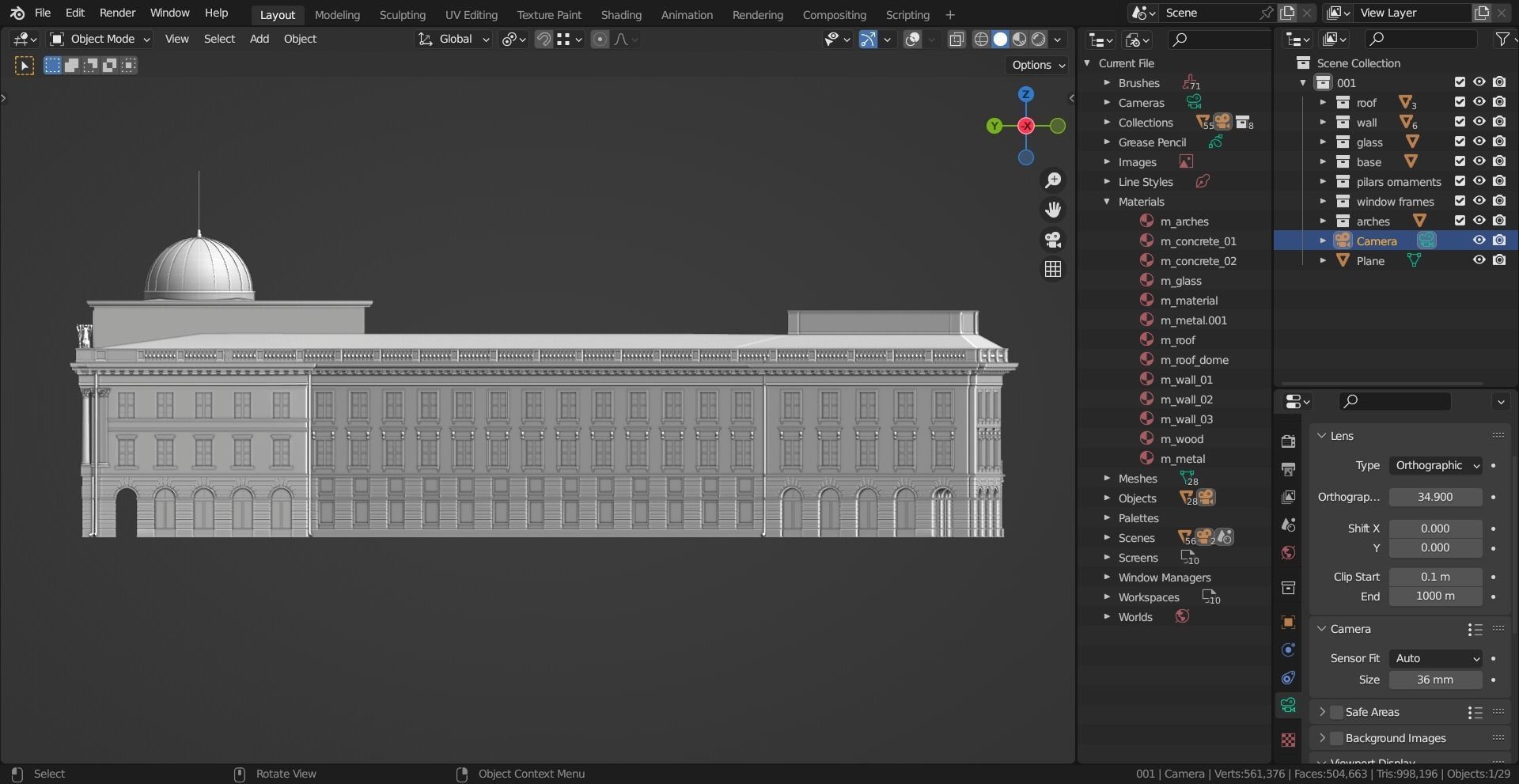Select wireframe viewport shading
1519x784 pixels.
981,39
